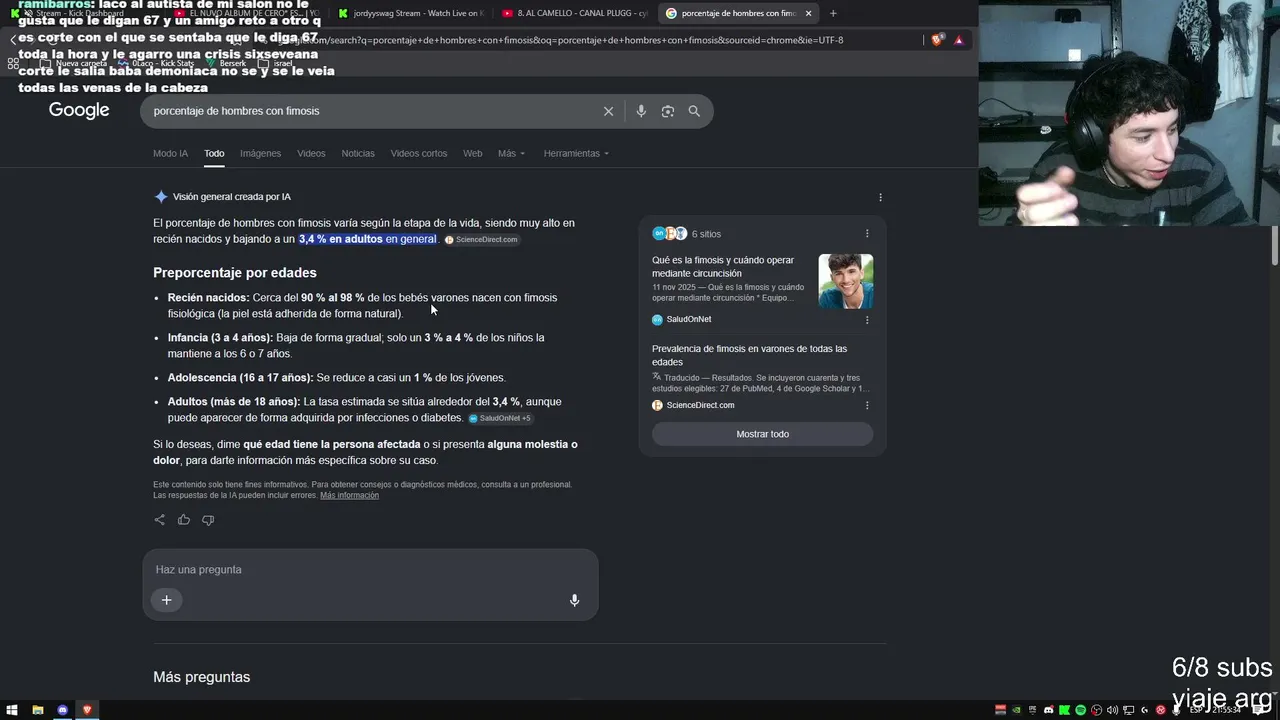Switch to 'Videos cortos' tab

point(419,154)
